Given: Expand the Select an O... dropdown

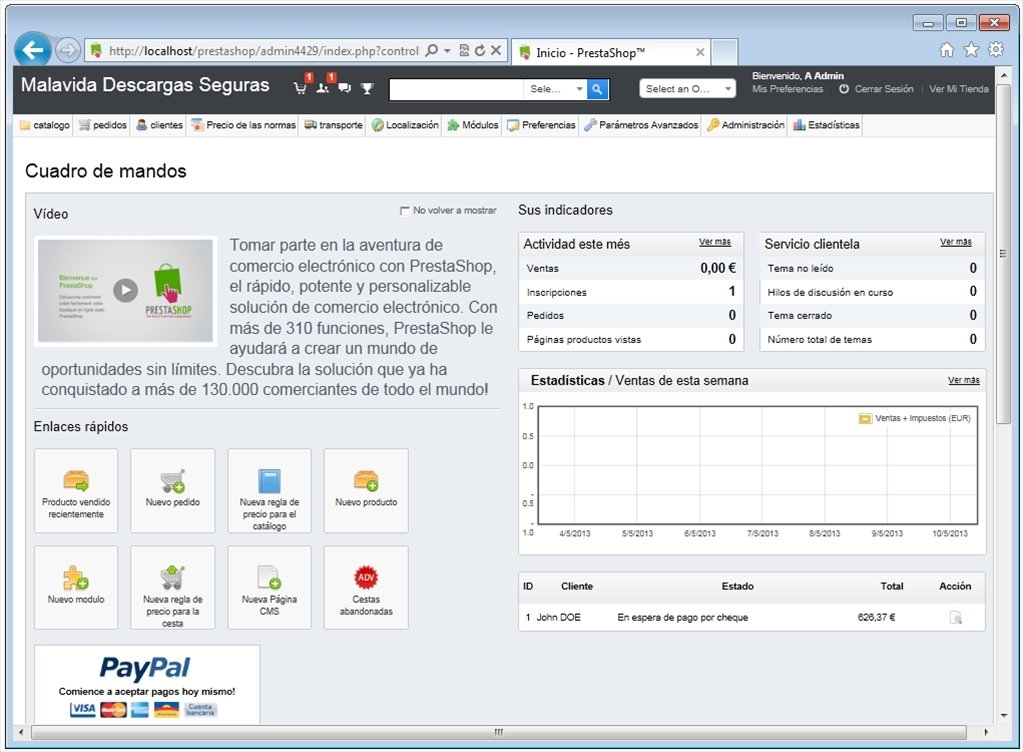Looking at the screenshot, I should point(688,89).
